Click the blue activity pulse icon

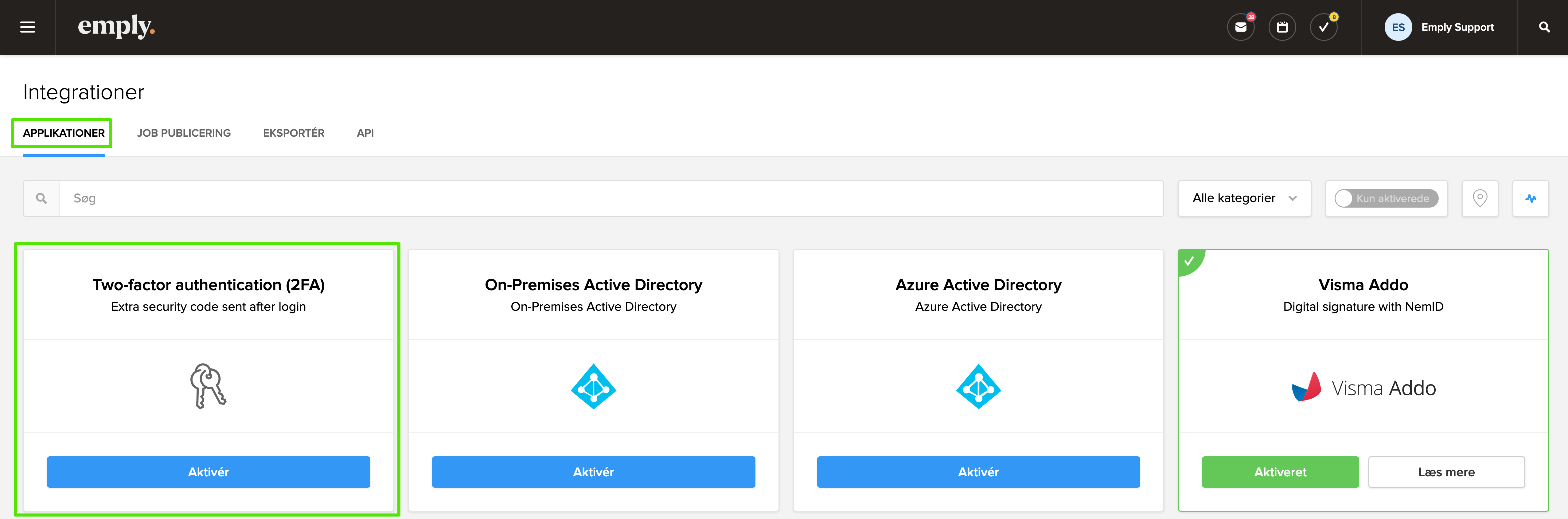1530,198
